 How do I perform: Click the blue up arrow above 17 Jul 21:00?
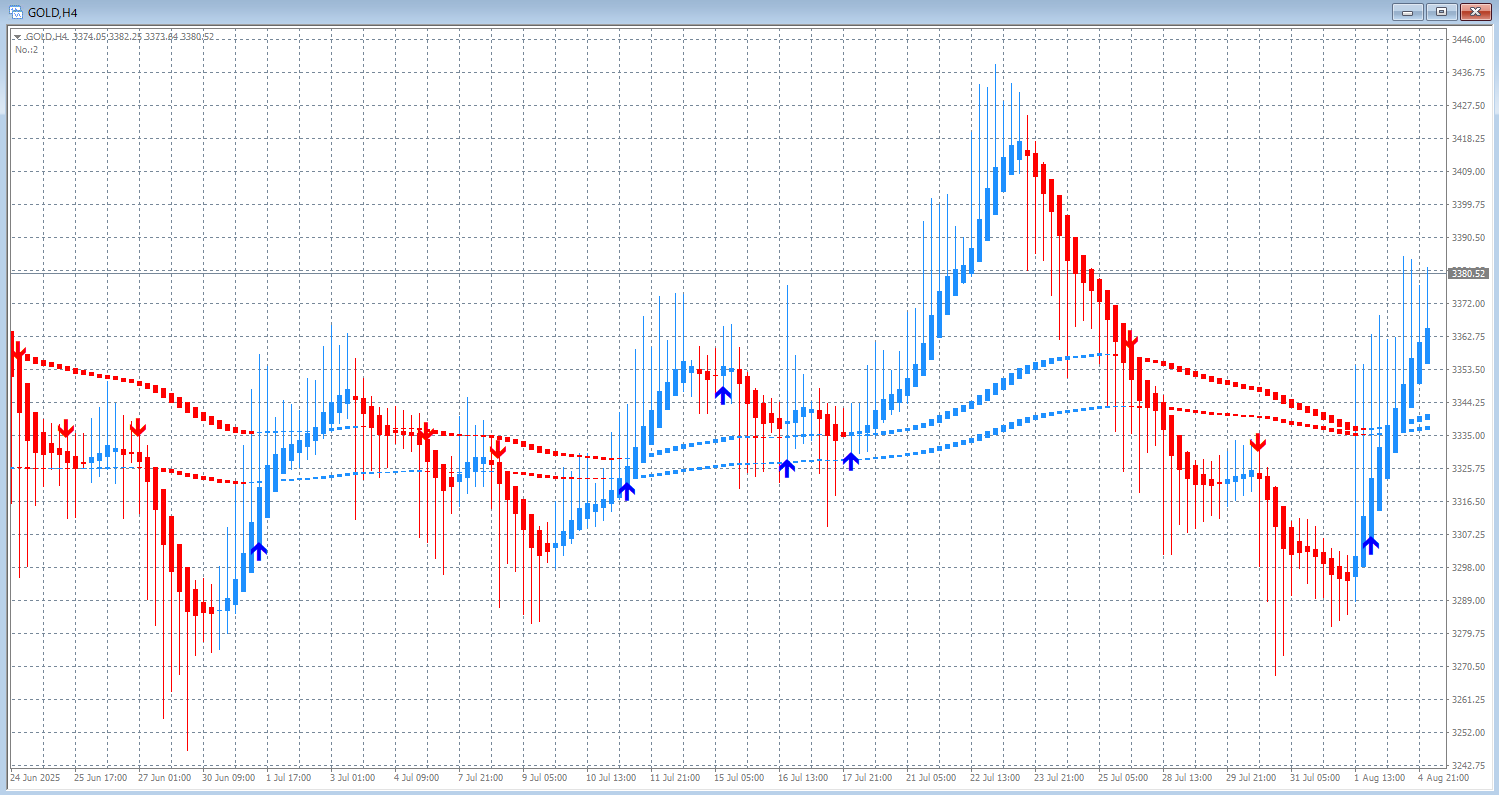(850, 461)
